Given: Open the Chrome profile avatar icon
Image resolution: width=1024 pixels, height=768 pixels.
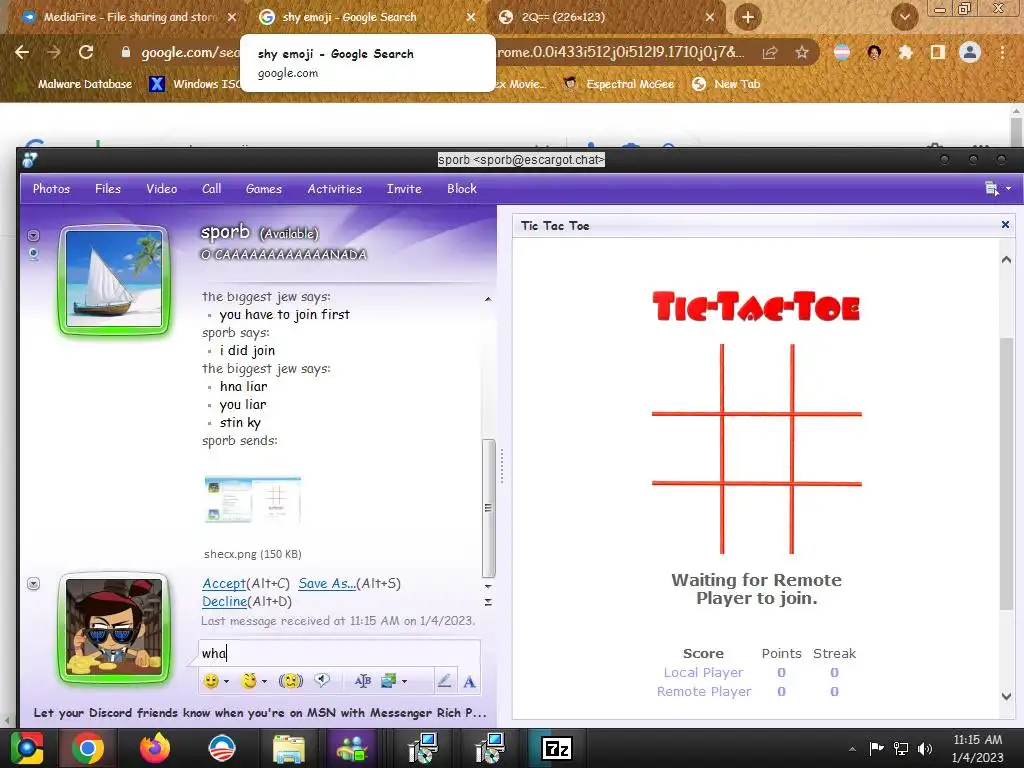Looking at the screenshot, I should [970, 52].
